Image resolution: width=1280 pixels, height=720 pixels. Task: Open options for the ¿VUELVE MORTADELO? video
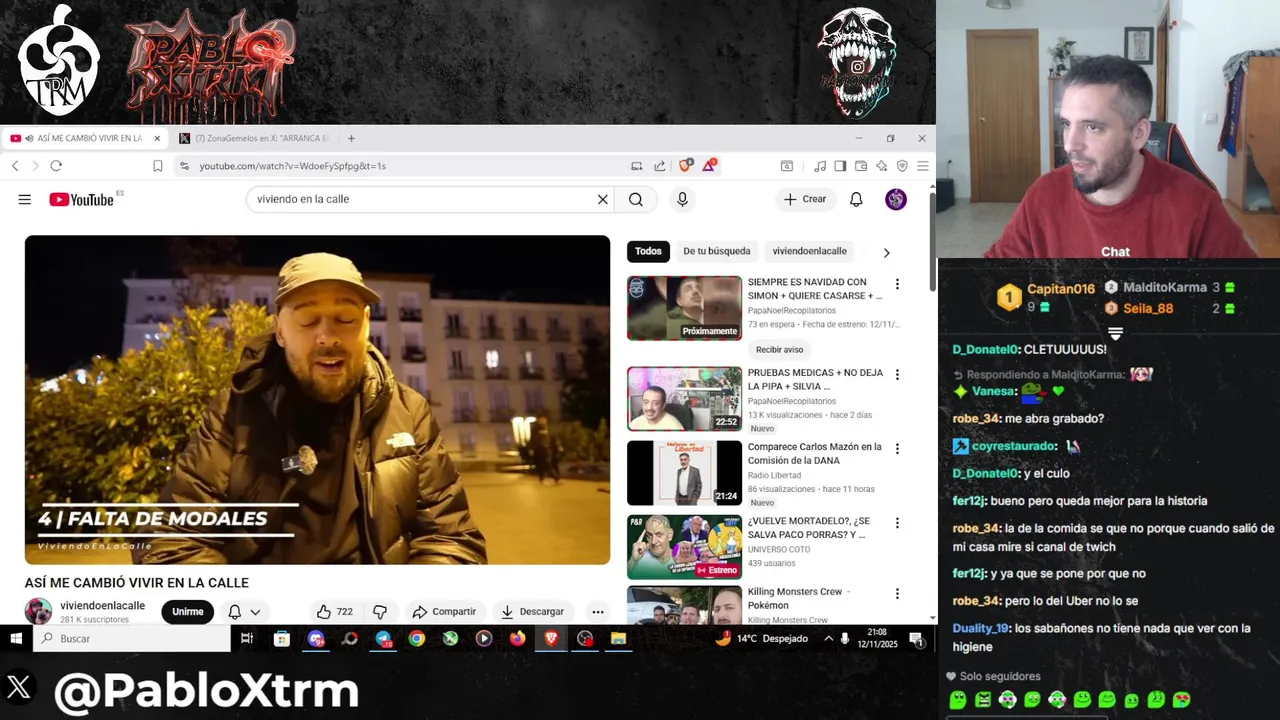[897, 523]
